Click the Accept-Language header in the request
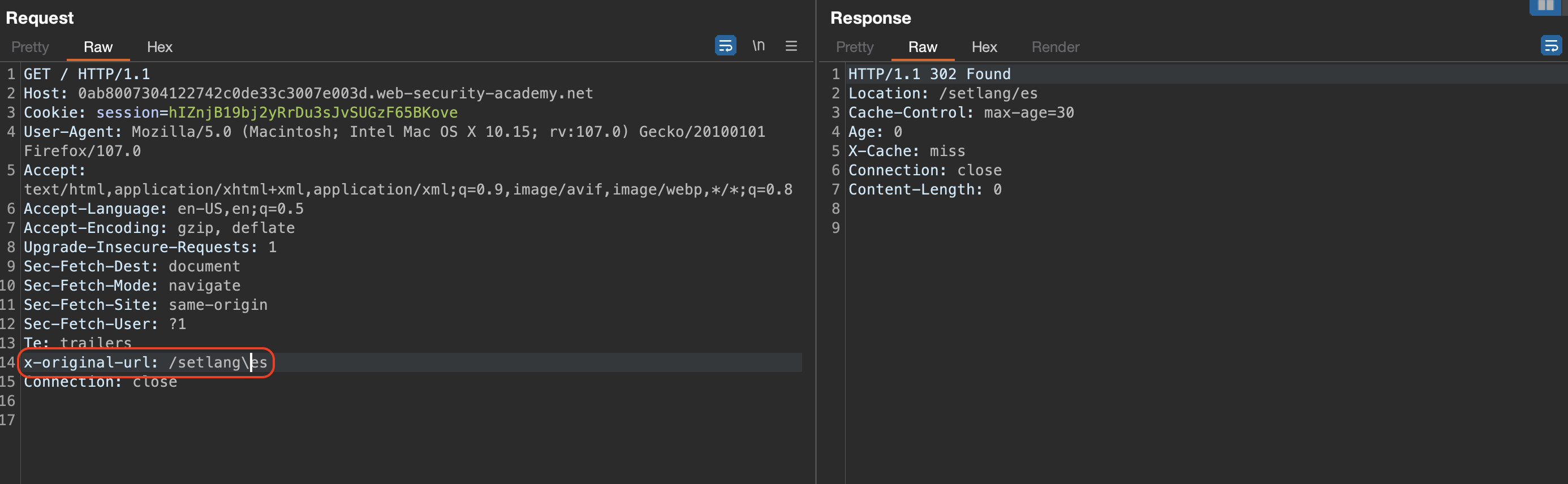1568x484 pixels. click(x=163, y=209)
